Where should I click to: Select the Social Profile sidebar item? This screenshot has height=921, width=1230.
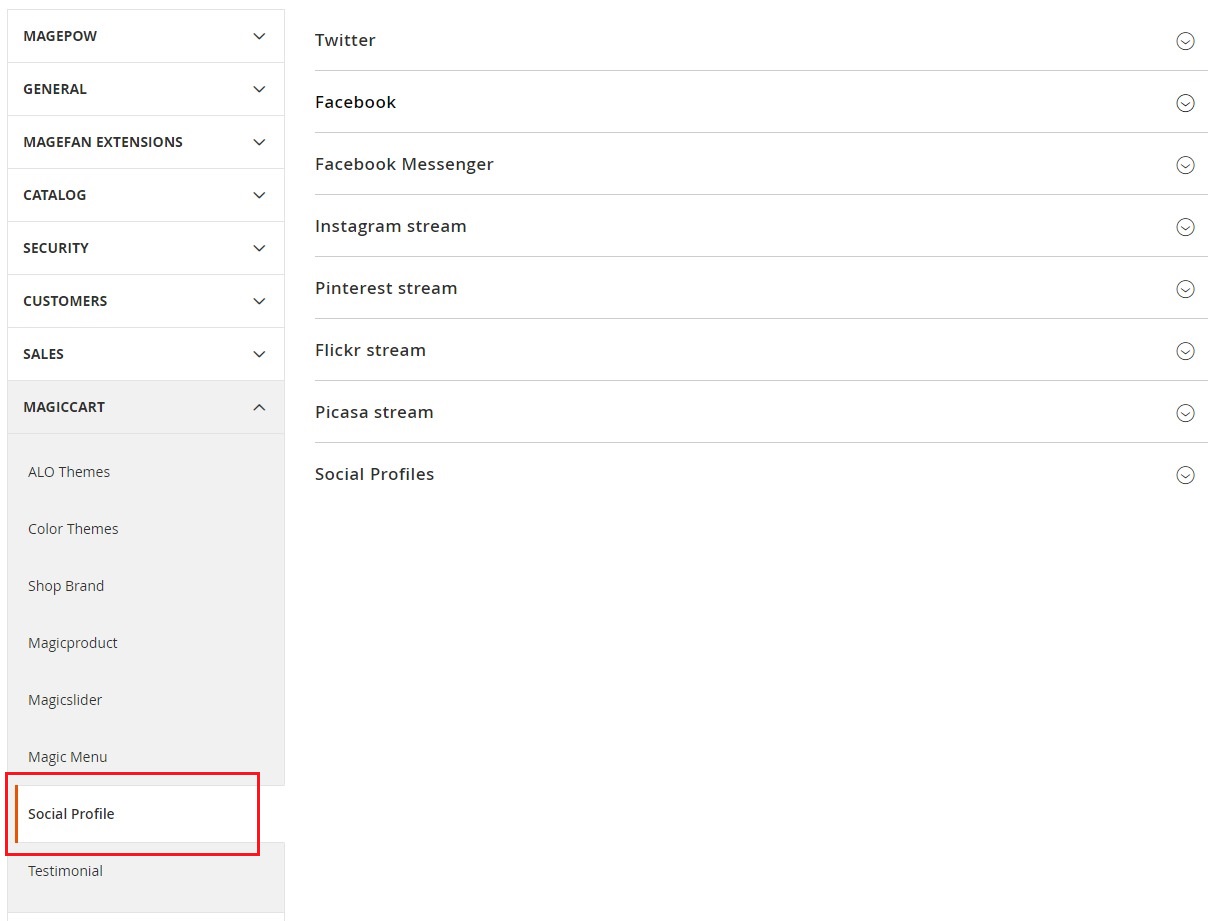71,814
